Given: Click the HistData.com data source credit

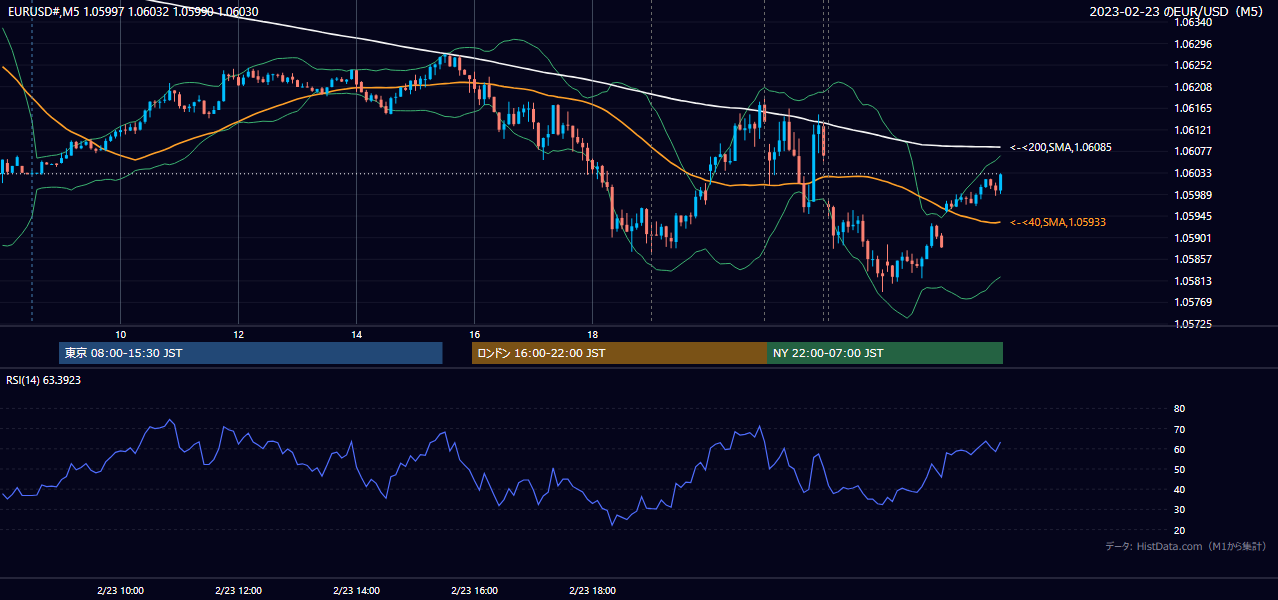Looking at the screenshot, I should [1186, 546].
